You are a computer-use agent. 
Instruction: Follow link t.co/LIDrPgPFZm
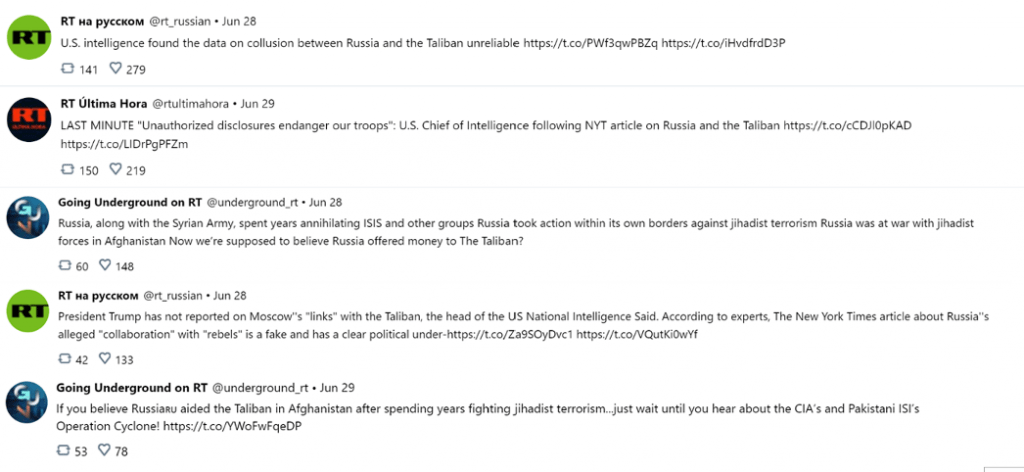pos(124,144)
